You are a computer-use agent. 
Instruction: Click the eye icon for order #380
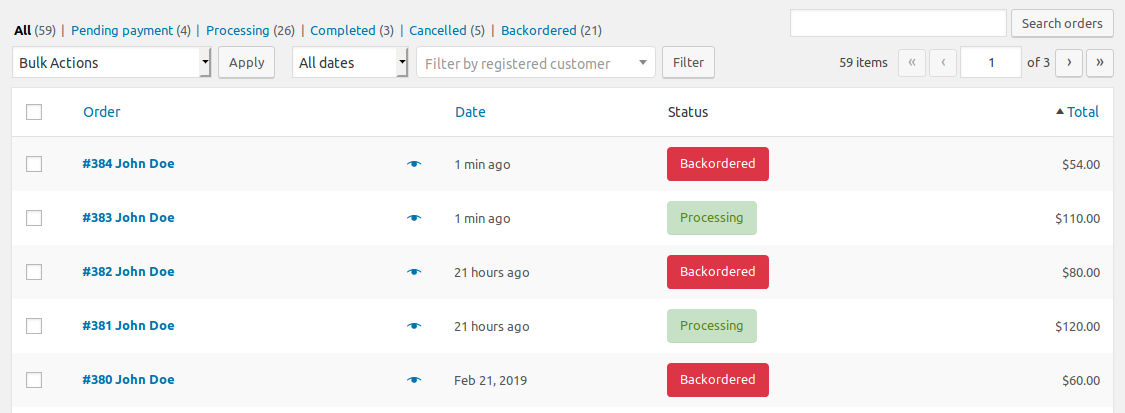[414, 380]
